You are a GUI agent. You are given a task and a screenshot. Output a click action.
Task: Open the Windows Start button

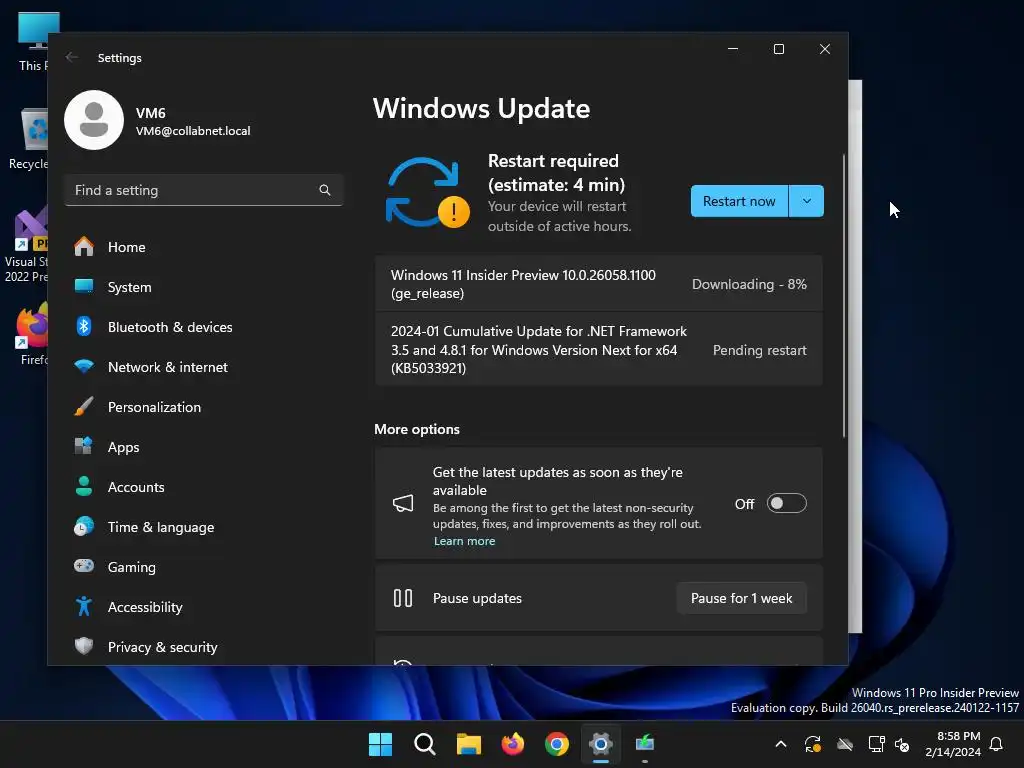380,744
